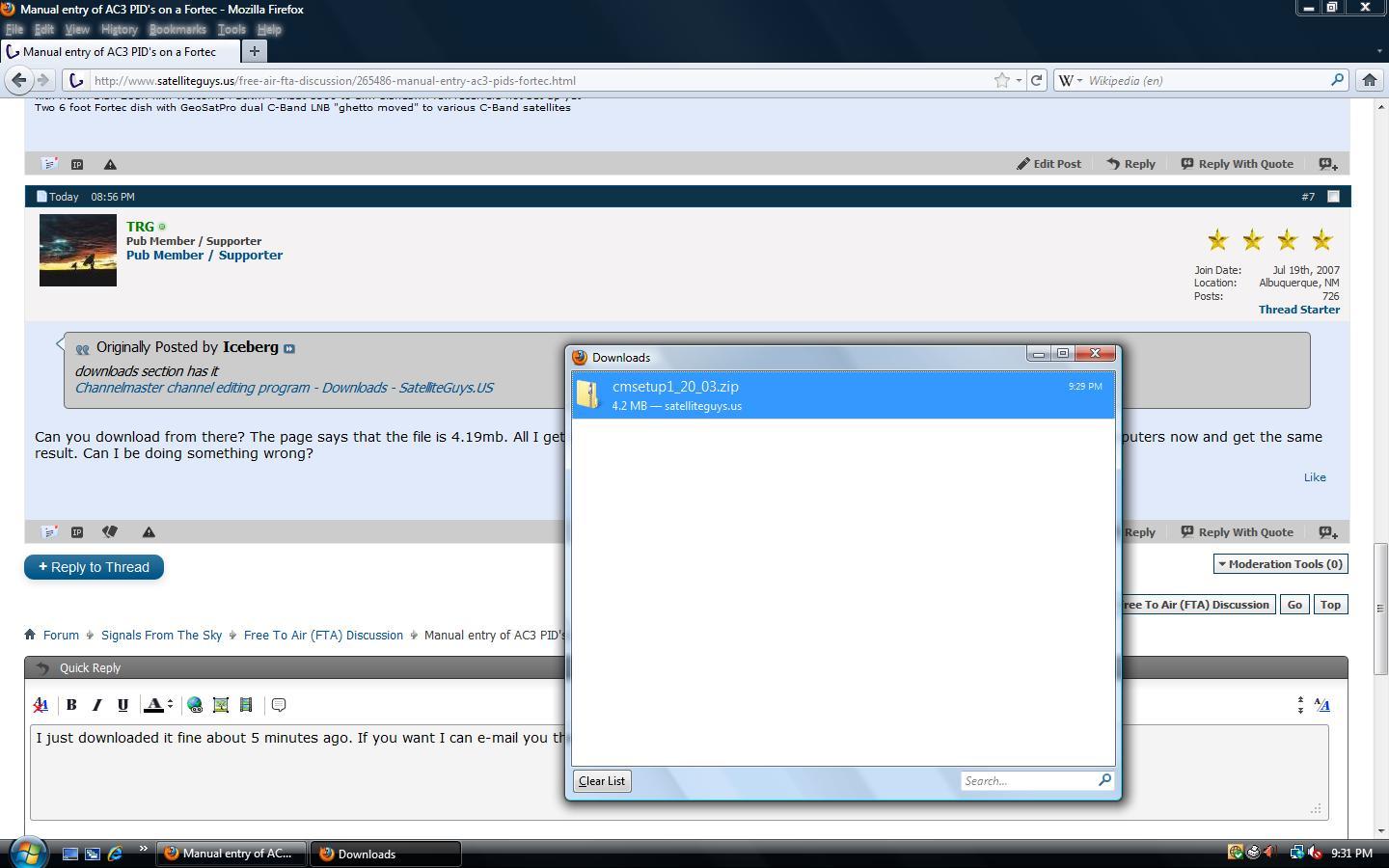1389x868 pixels.
Task: Toggle multi-quote for post #7
Action: pos(1328,532)
